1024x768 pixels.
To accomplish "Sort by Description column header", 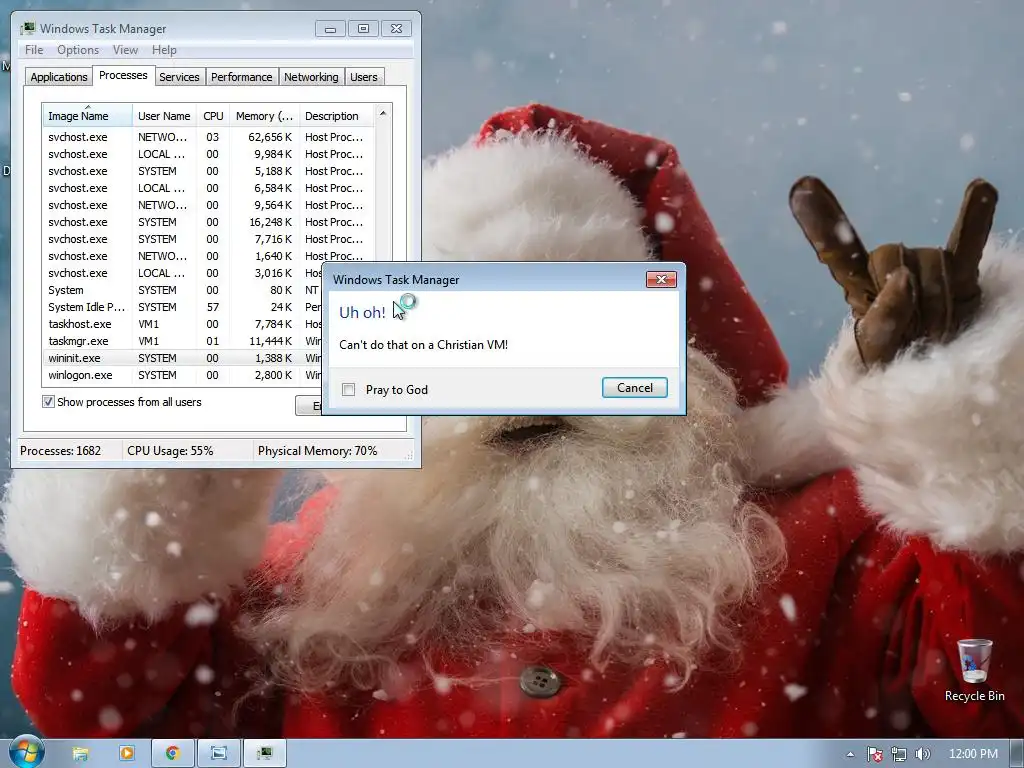I will pos(336,116).
